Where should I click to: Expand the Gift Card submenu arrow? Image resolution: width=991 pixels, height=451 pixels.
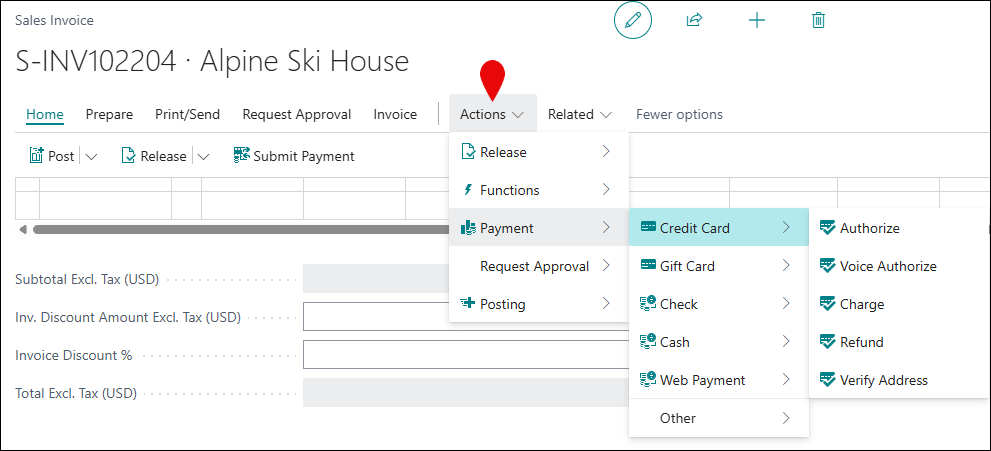click(x=786, y=265)
